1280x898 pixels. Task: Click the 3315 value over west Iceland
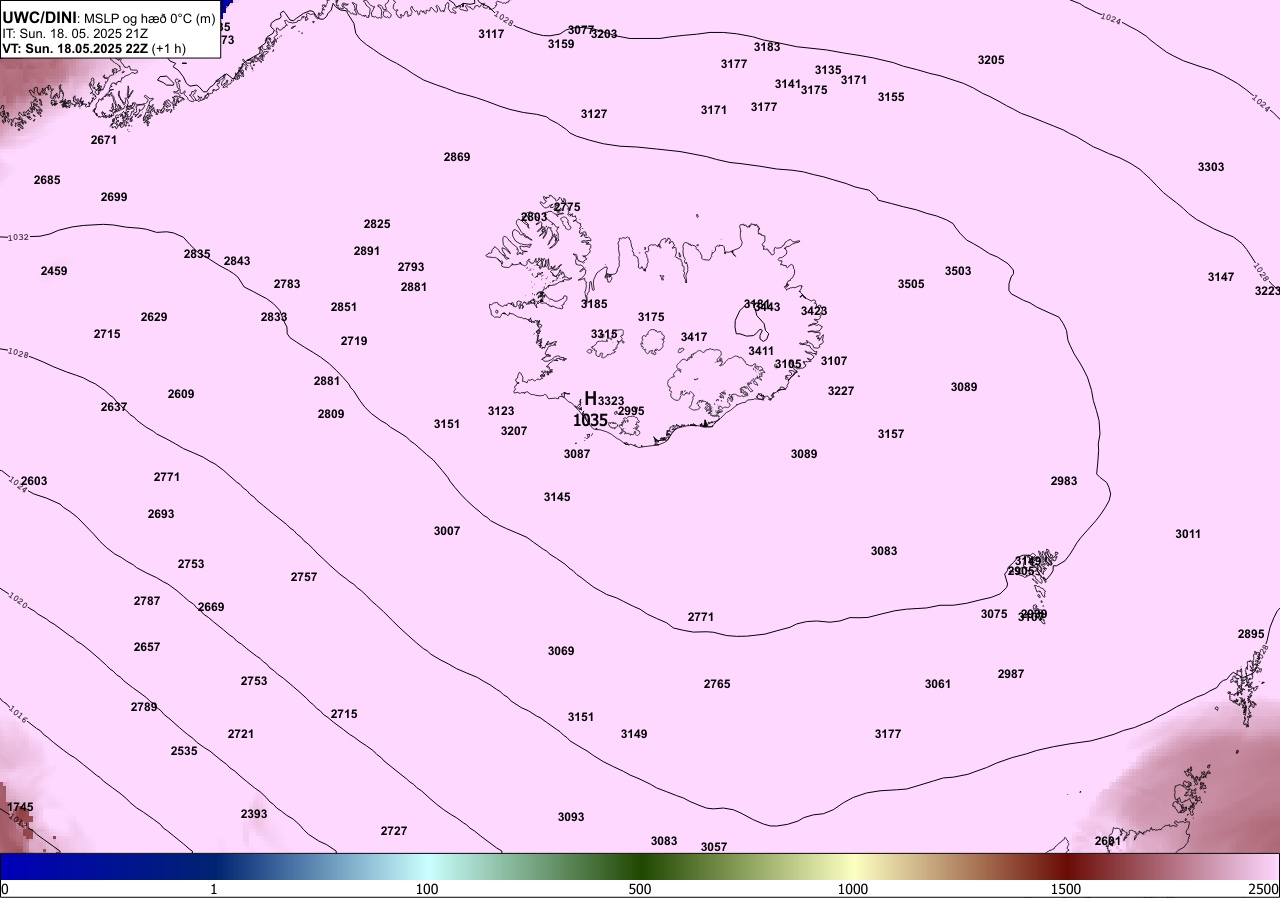click(x=604, y=334)
